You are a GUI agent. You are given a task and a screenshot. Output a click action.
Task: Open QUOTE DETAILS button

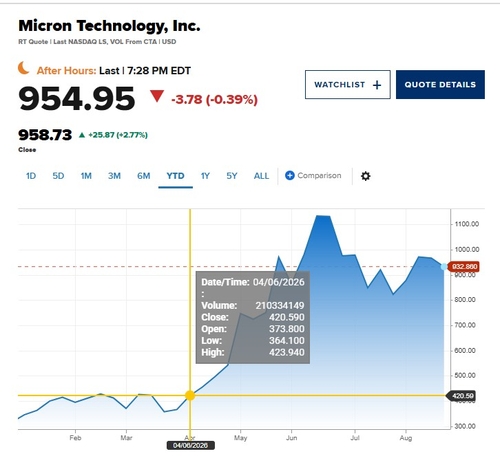[440, 85]
